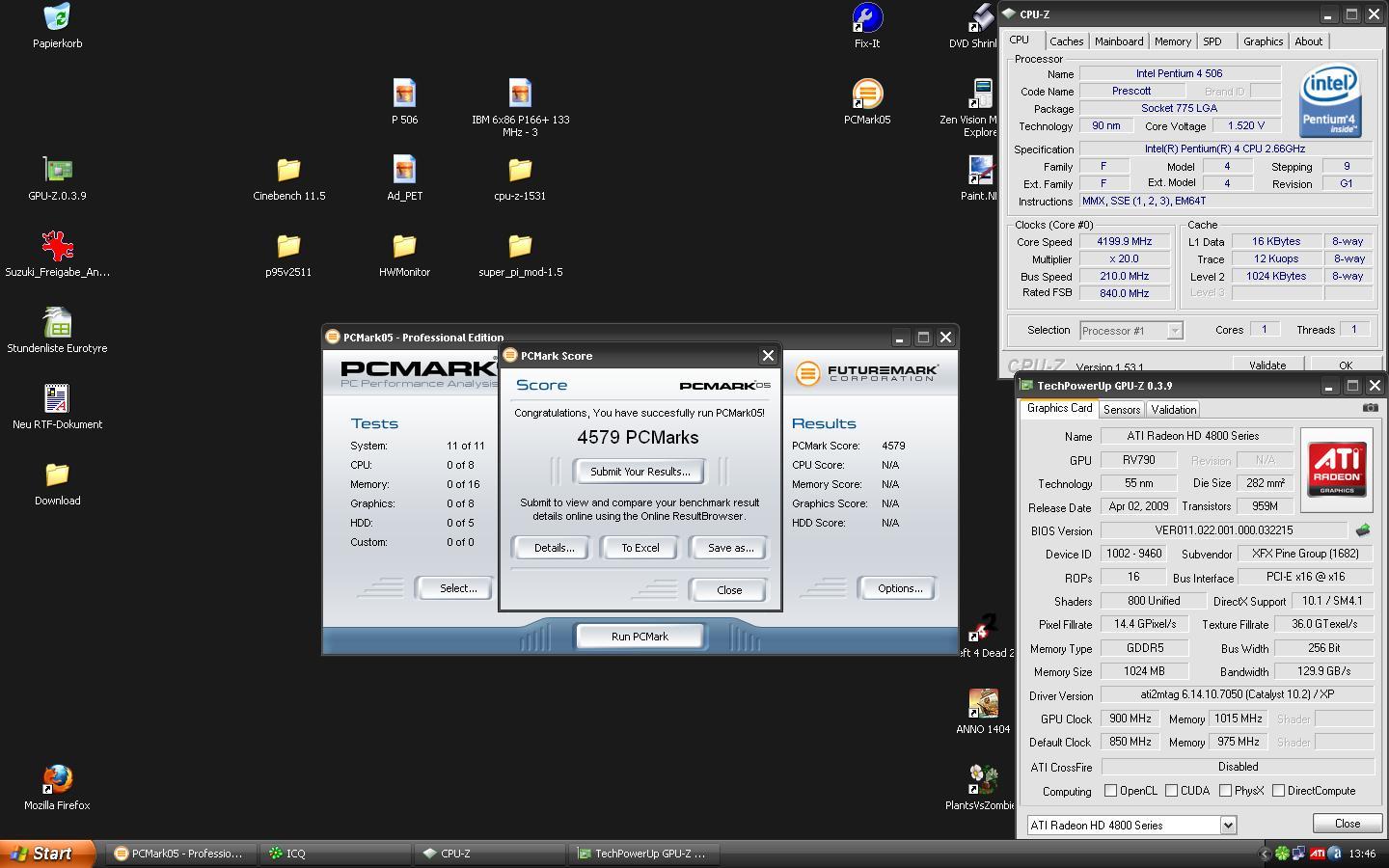
Task: Open the Papierkorb recycle bin icon
Action: 57,25
